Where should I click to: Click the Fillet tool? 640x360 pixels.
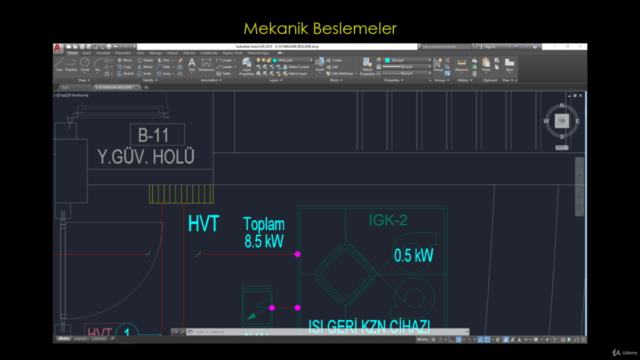click(x=164, y=67)
